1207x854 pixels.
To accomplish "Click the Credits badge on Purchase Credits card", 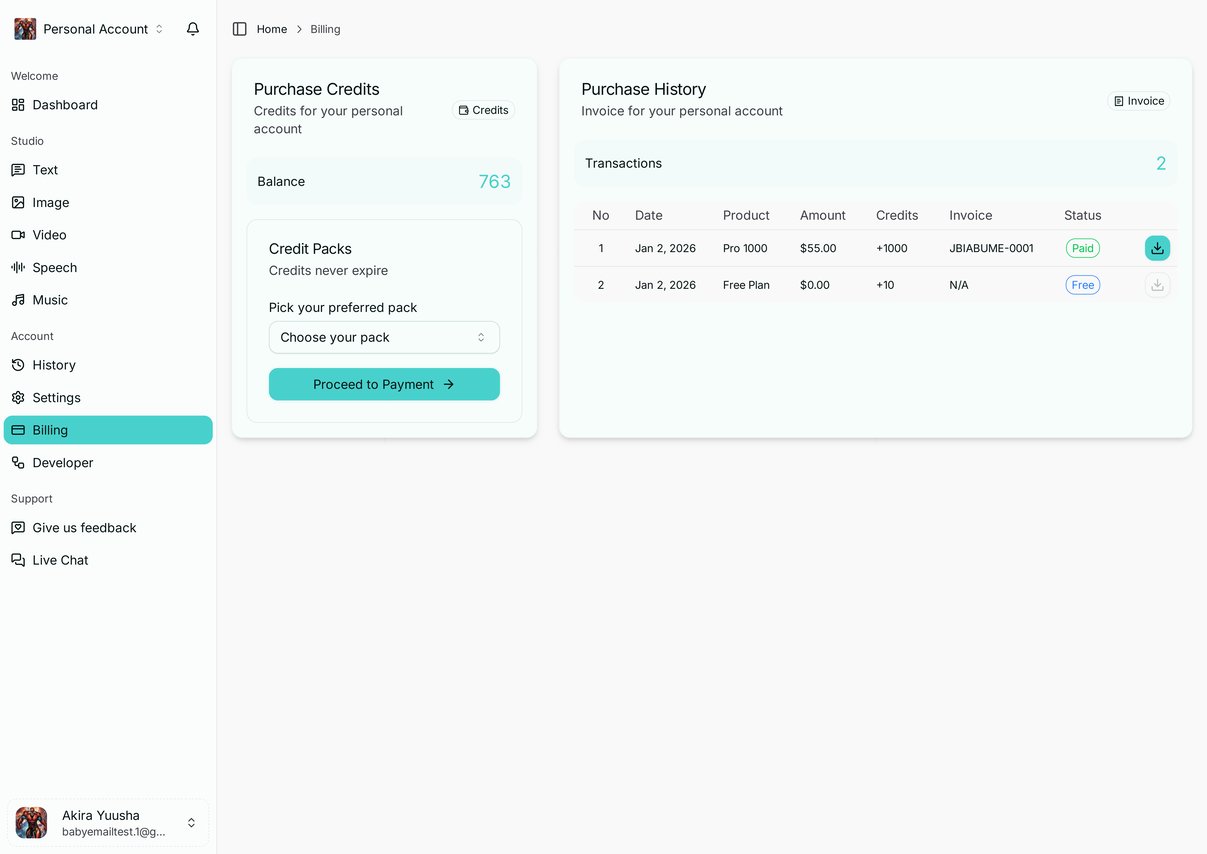I will (x=483, y=110).
